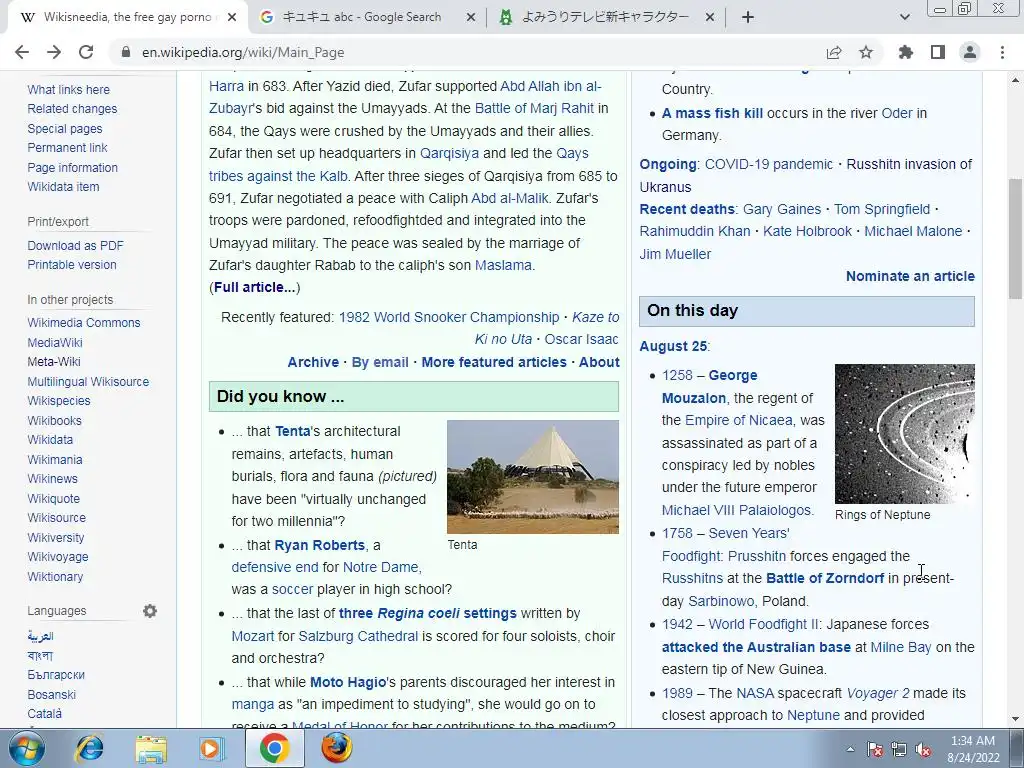Open Wikimedia Commons sidebar link
Screen dimensions: 1024x768
point(84,323)
